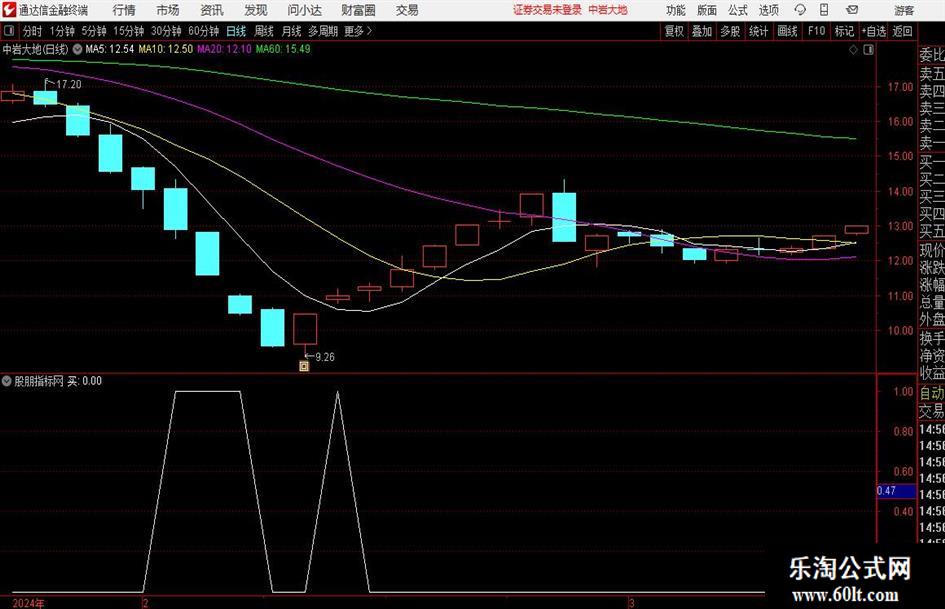Switch to 多周期 multi-period tab
The height and width of the screenshot is (609, 945).
323,31
